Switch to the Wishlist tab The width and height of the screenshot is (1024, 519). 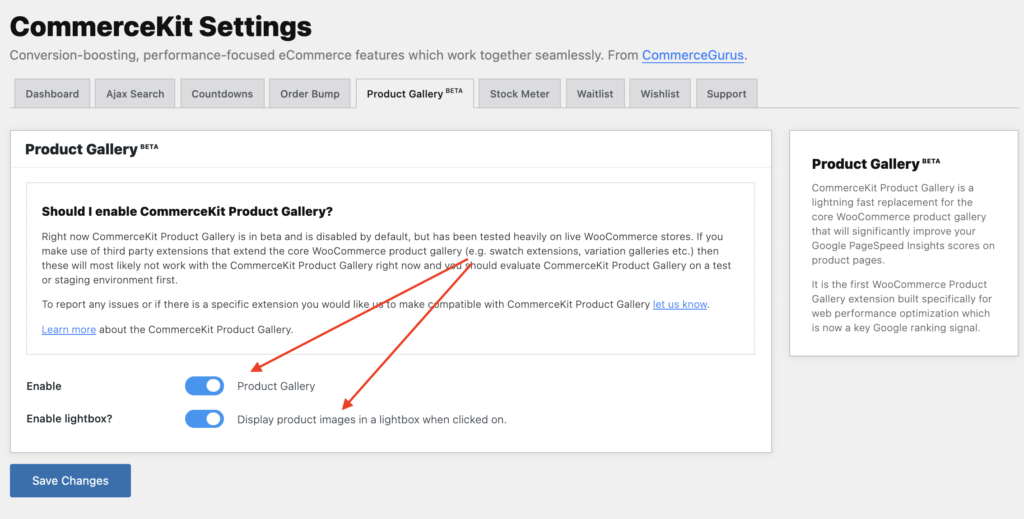(660, 93)
